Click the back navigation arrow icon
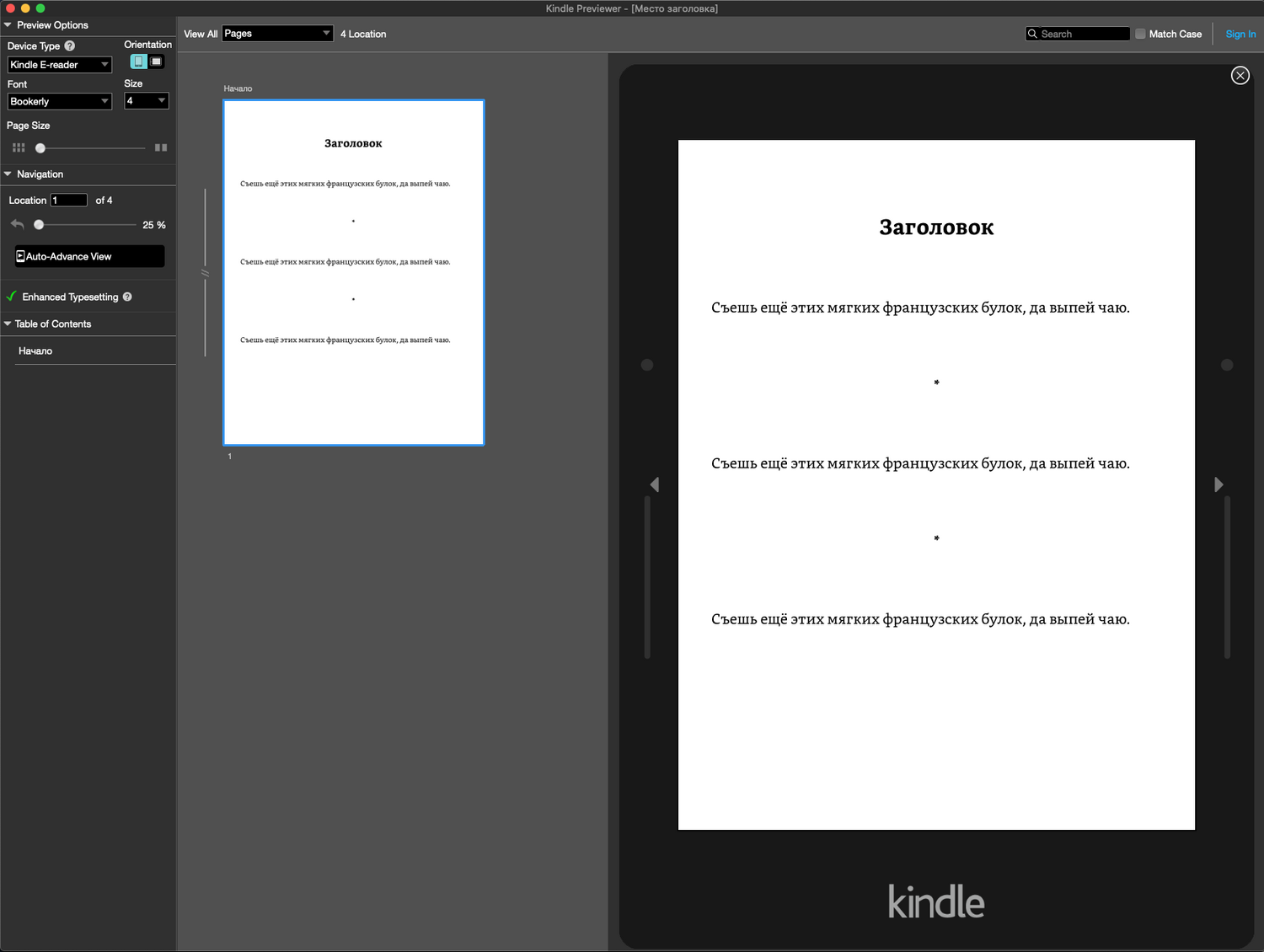This screenshot has height=952, width=1264. (18, 224)
